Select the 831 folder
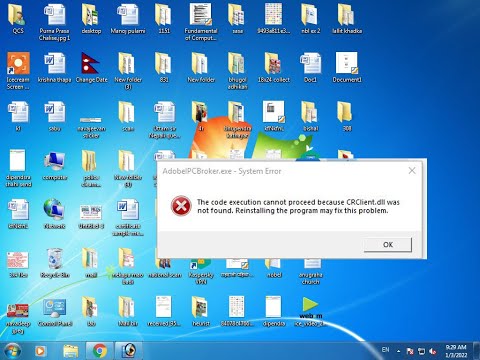480x360 pixels. click(x=164, y=67)
